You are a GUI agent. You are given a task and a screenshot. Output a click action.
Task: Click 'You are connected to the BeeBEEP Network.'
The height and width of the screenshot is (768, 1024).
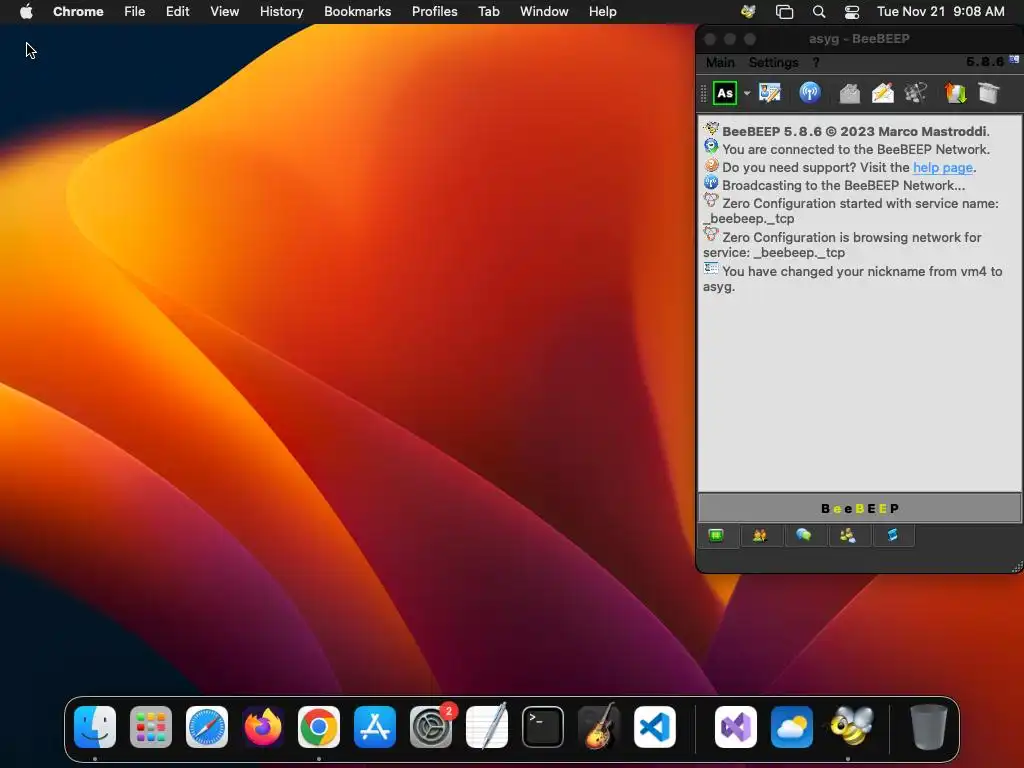coord(856,150)
